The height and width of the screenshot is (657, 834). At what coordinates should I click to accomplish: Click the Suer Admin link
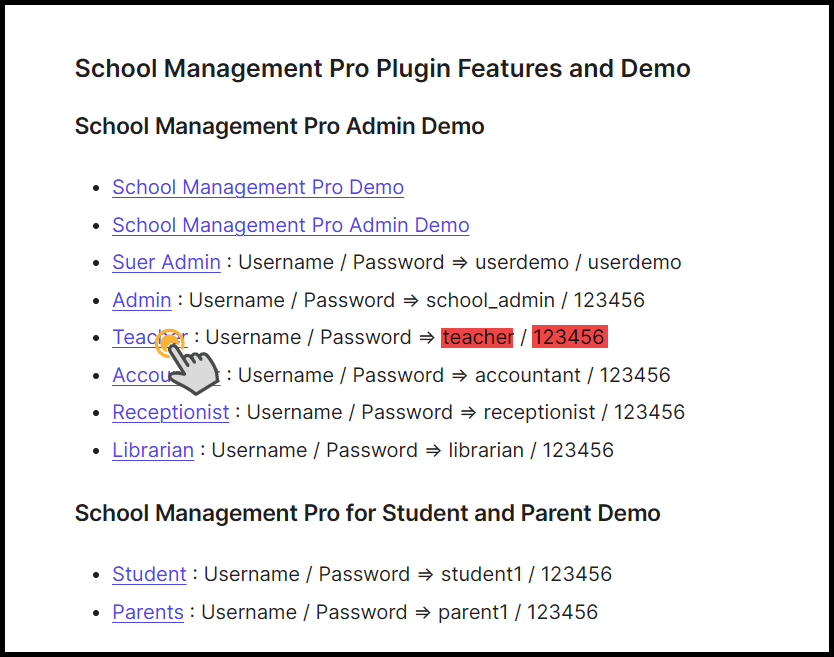166,262
